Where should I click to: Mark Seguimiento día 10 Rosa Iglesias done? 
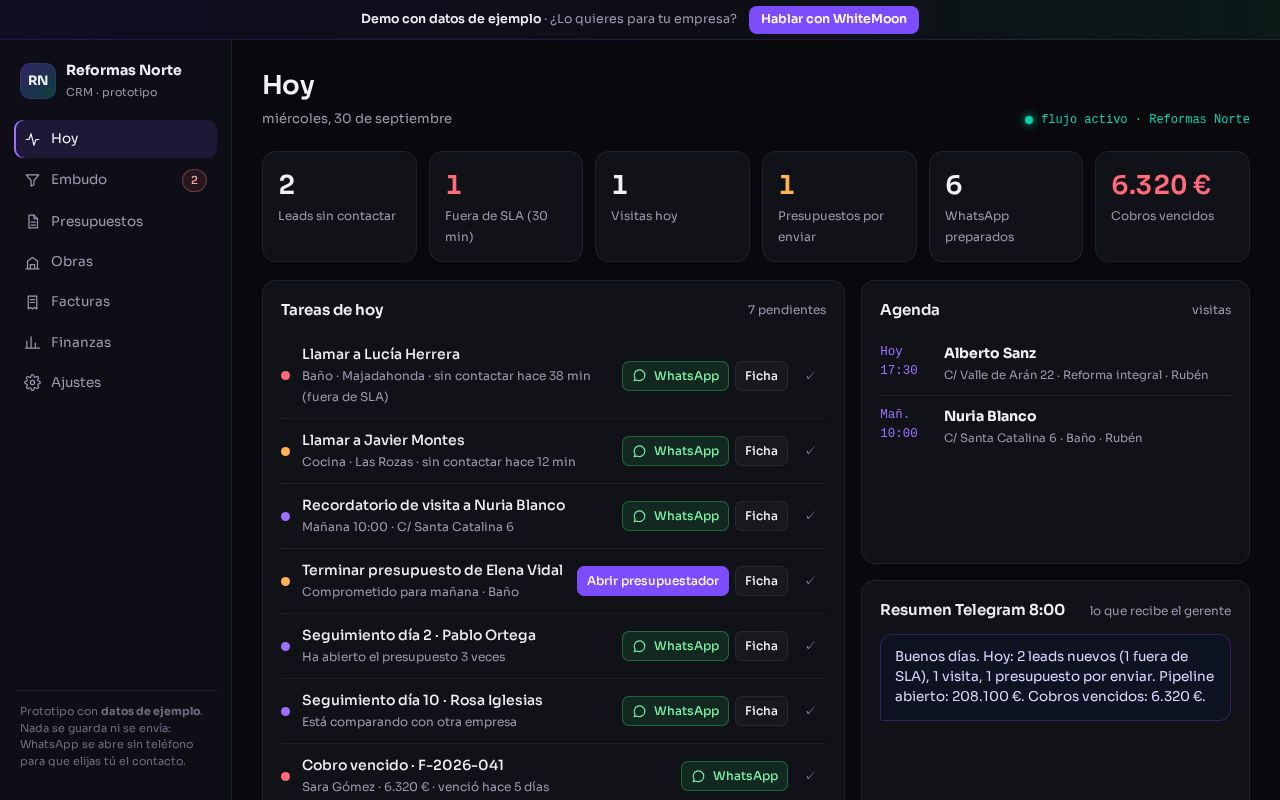810,711
